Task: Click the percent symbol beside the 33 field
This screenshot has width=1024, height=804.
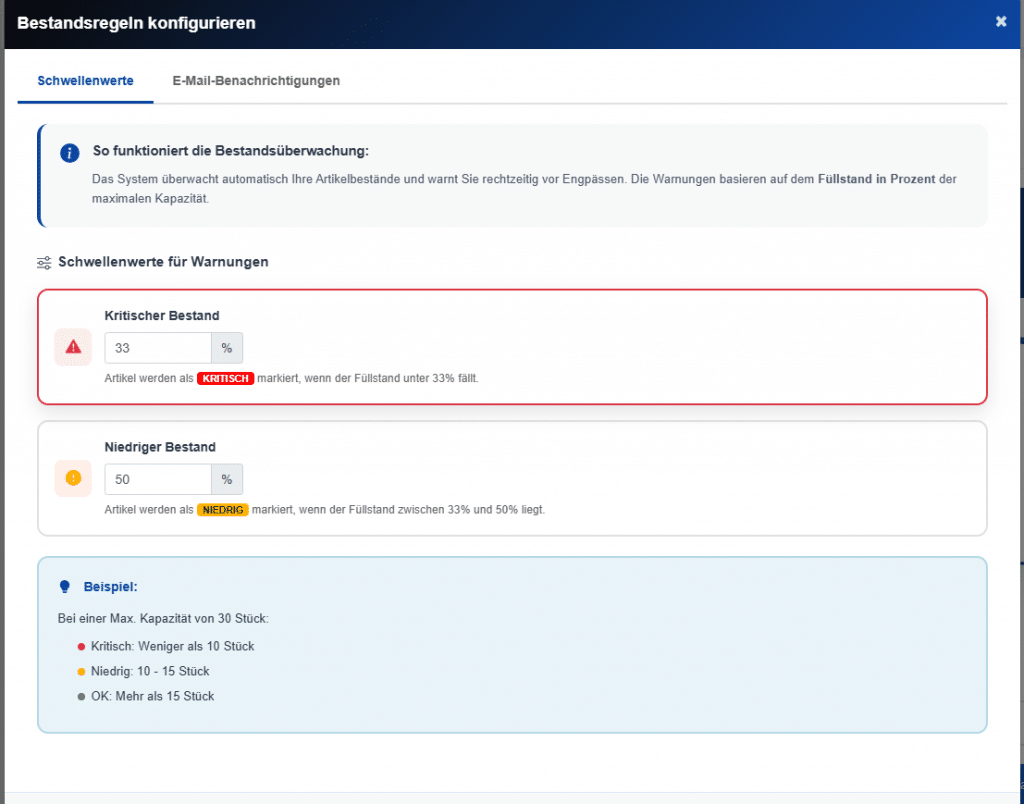Action: (227, 347)
